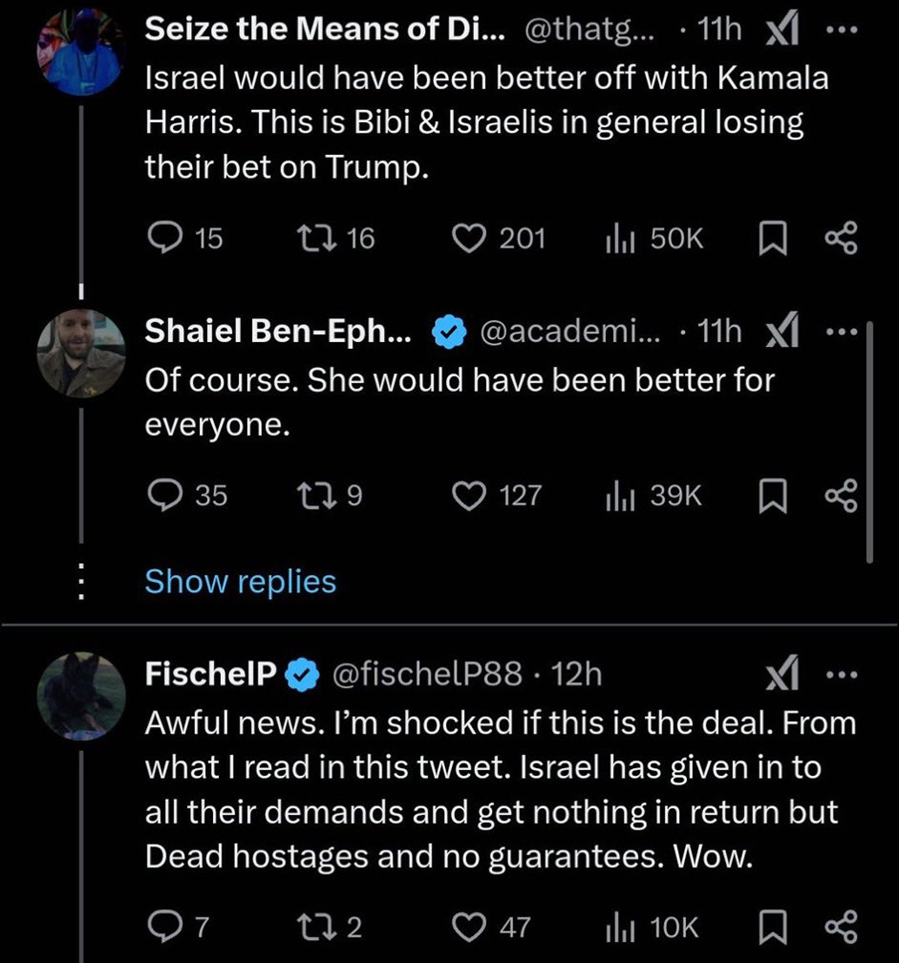Bookmark the Seize the Means tweet
899x963 pixels.
[x=772, y=238]
